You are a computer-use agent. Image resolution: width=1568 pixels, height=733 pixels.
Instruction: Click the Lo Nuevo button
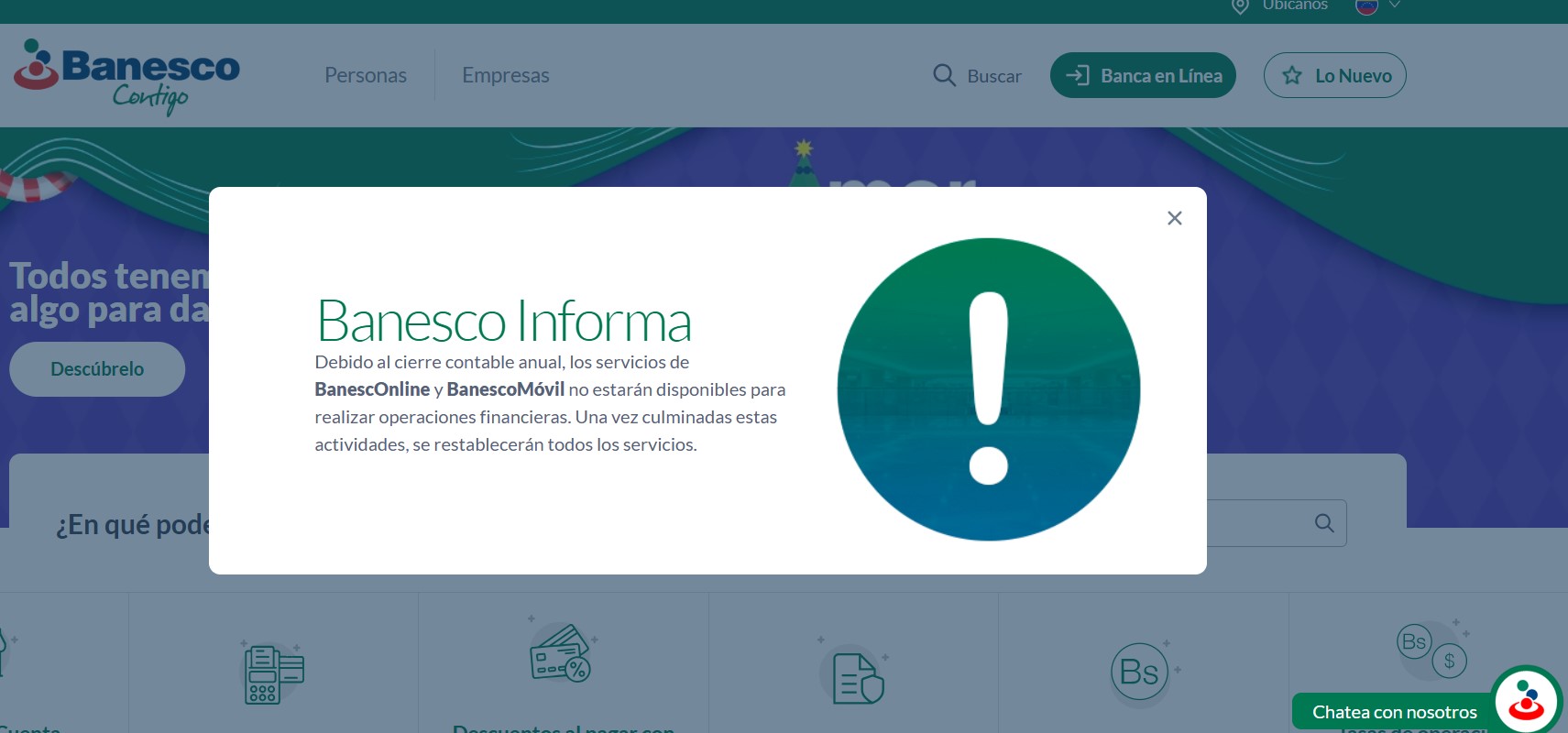(x=1334, y=75)
